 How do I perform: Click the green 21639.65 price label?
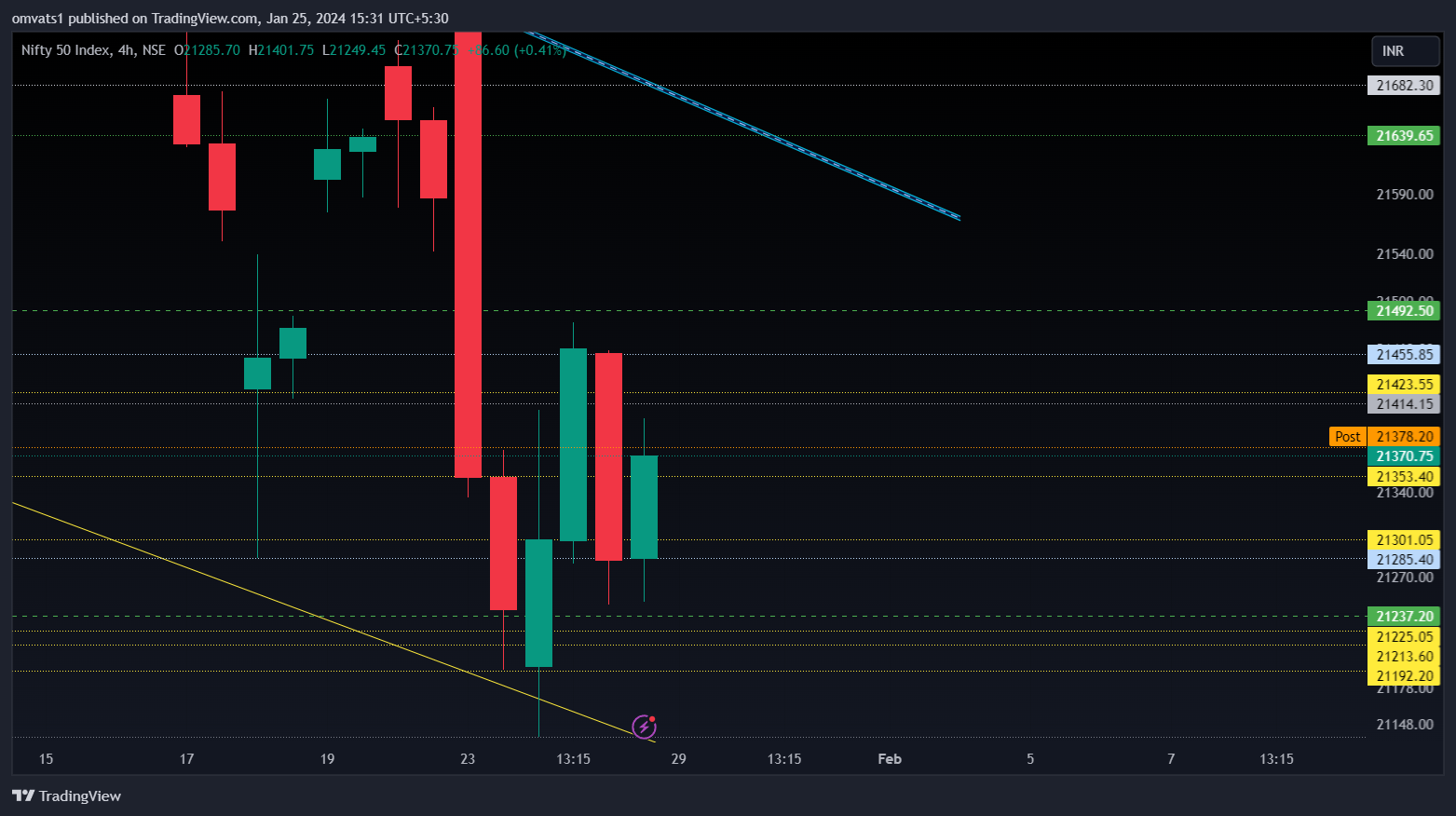pos(1404,136)
